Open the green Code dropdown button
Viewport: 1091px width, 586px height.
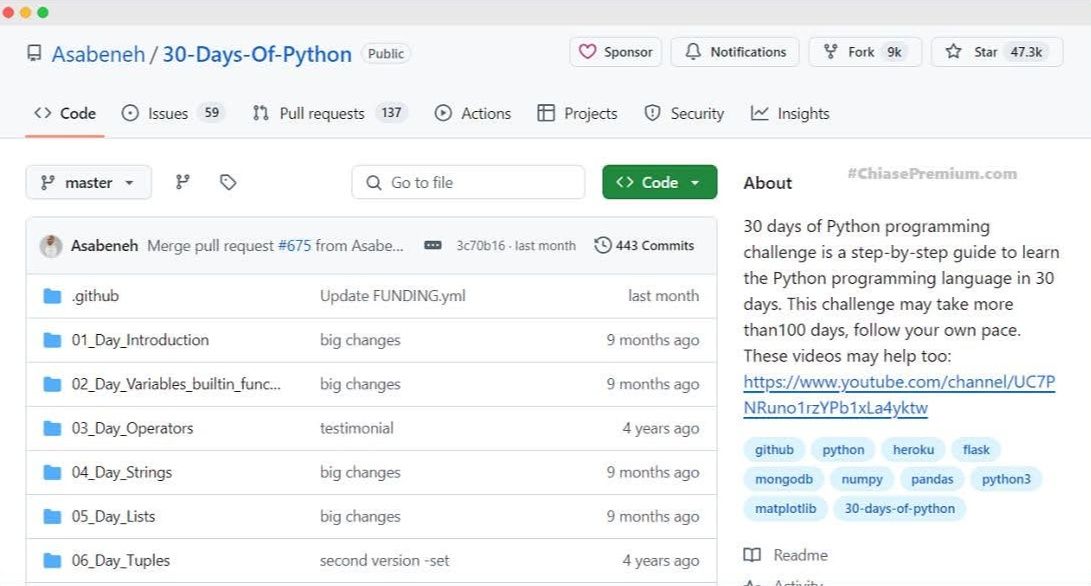point(660,182)
